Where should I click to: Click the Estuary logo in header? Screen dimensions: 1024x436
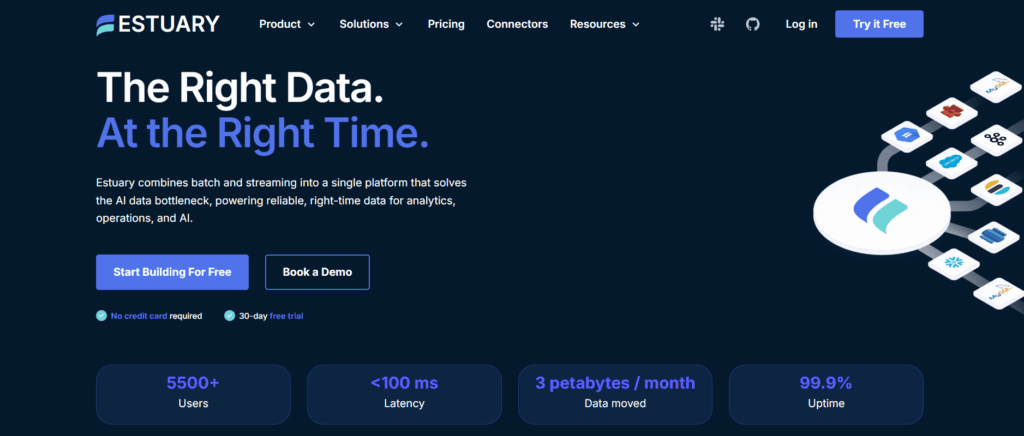point(159,24)
